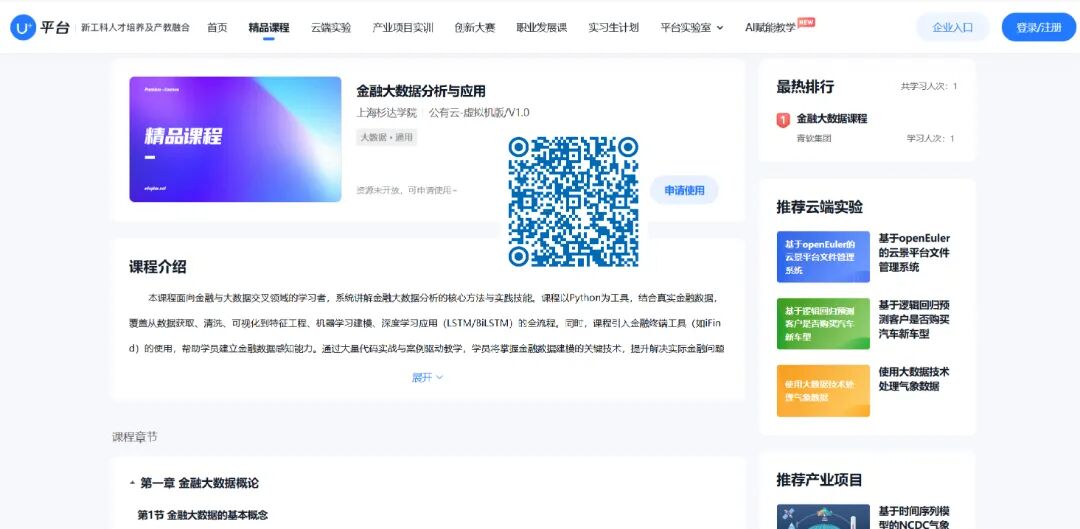This screenshot has width=1080, height=529.
Task: Open 使用大数据技术处理气象数据 title link
Action: (x=914, y=379)
